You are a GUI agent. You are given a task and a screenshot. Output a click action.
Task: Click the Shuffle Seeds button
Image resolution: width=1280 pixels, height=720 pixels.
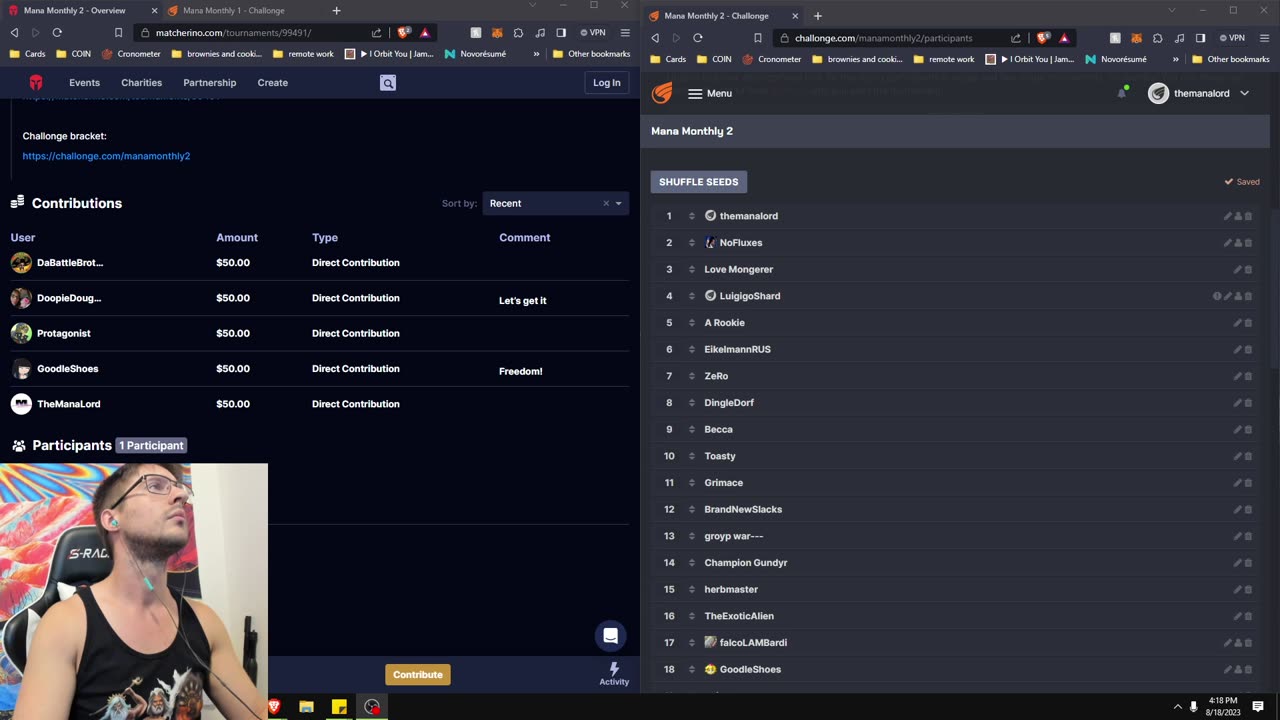(x=698, y=182)
